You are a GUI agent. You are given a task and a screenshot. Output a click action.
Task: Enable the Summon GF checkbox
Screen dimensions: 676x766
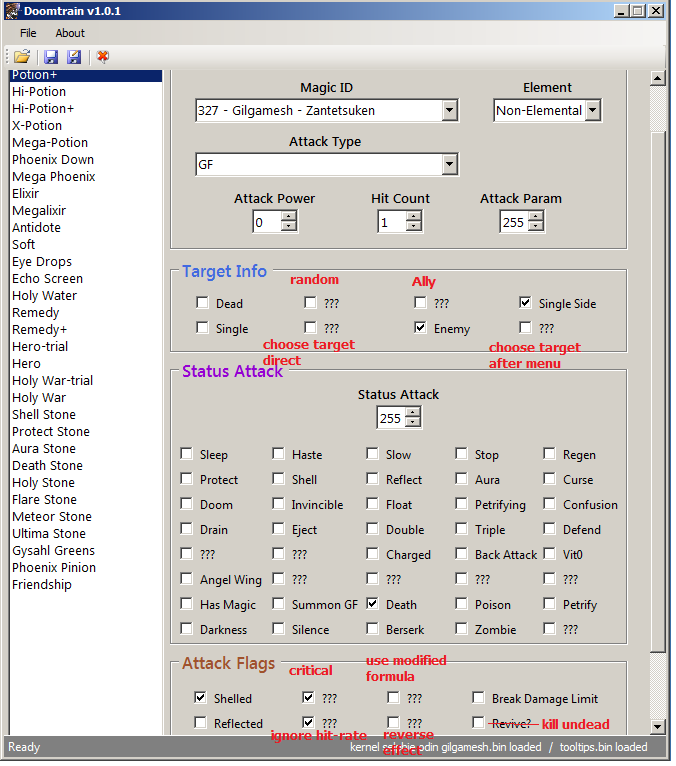pos(278,604)
